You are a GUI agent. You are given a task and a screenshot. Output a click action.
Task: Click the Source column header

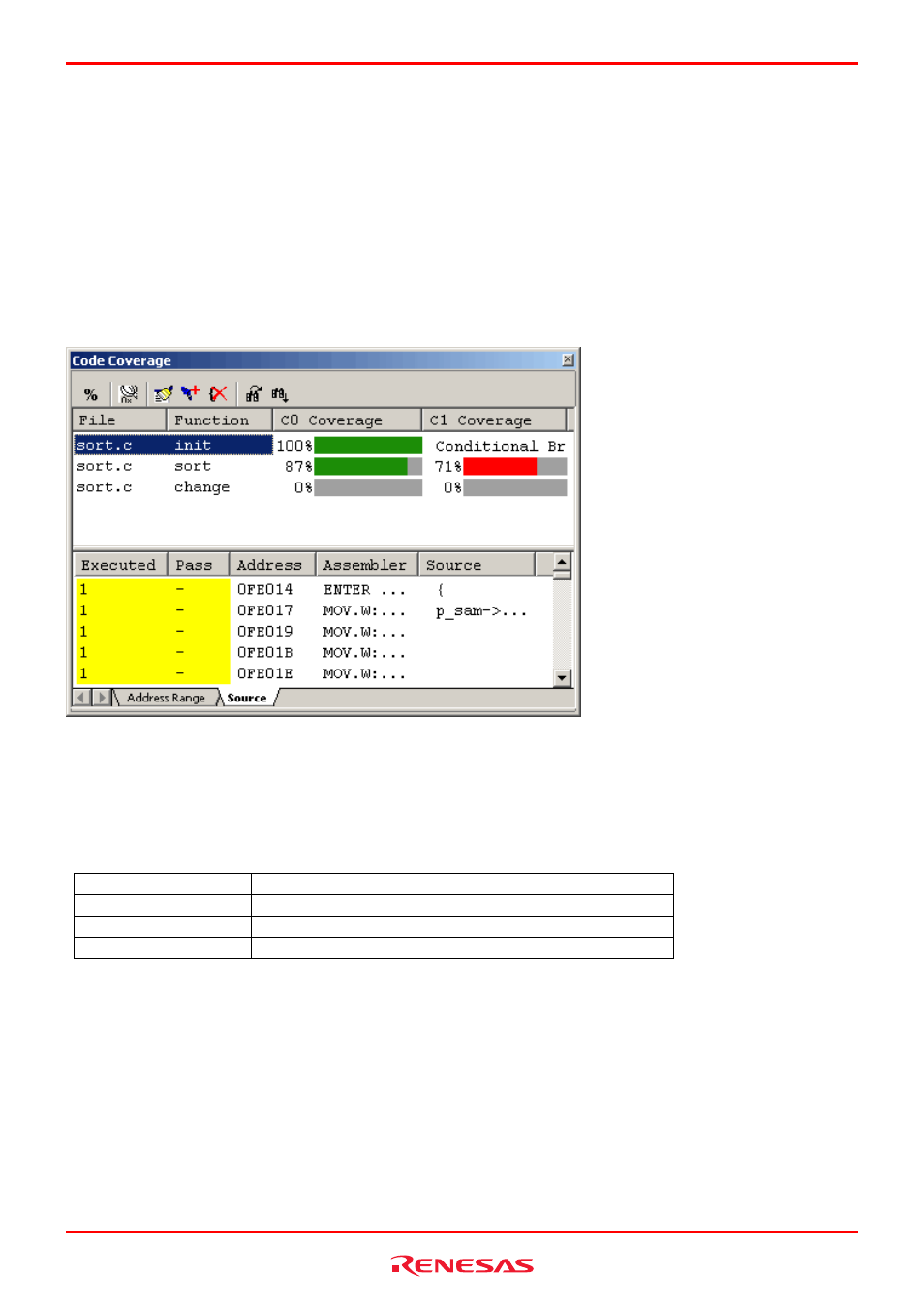coord(477,565)
